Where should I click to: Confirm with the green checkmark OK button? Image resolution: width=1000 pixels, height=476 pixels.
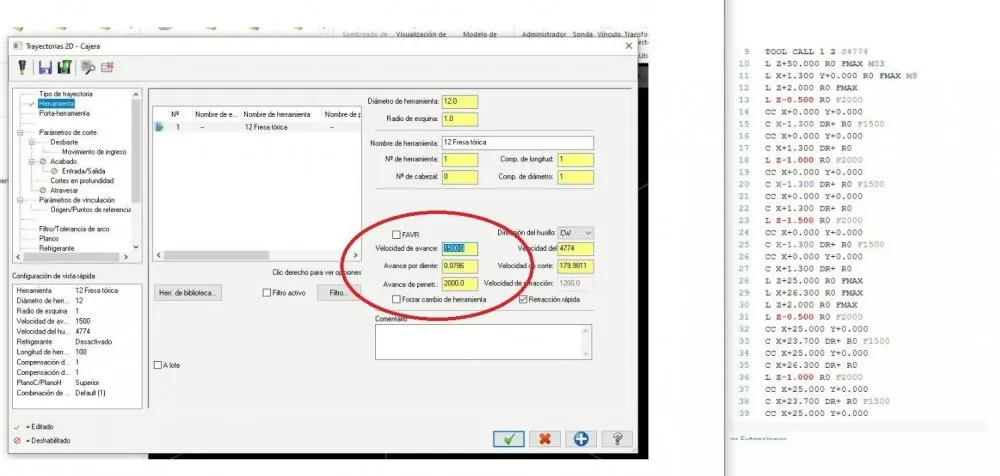pos(508,439)
